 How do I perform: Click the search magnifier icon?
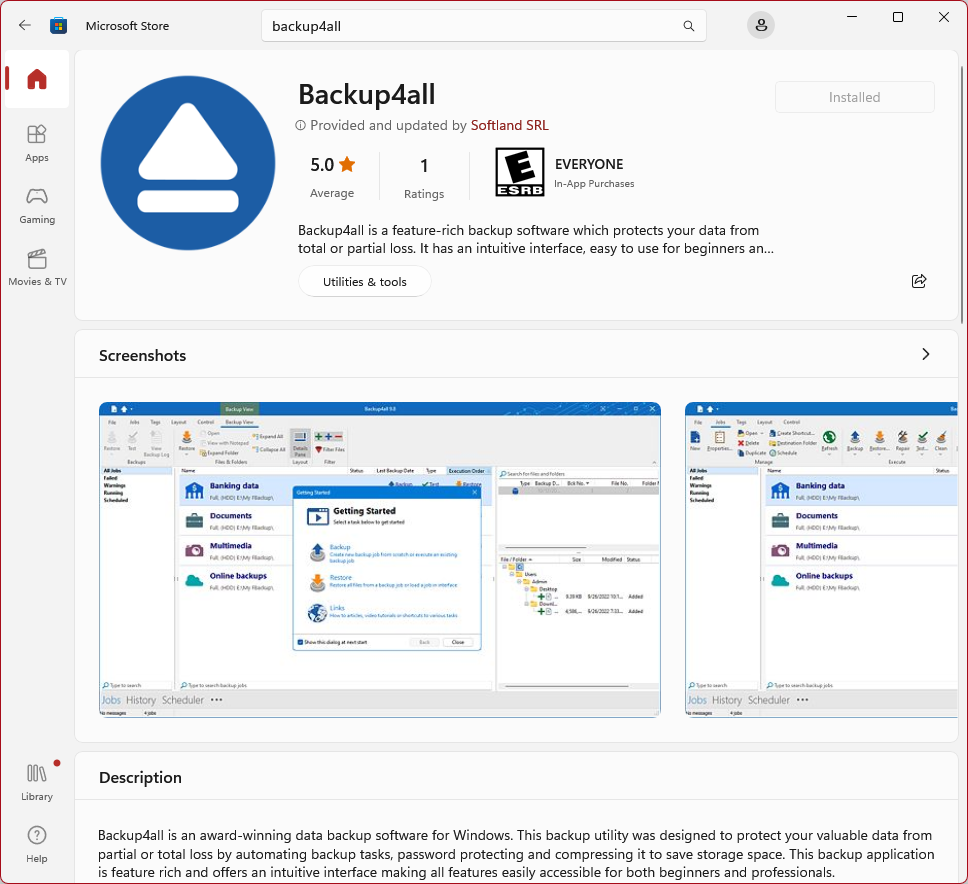tap(688, 26)
